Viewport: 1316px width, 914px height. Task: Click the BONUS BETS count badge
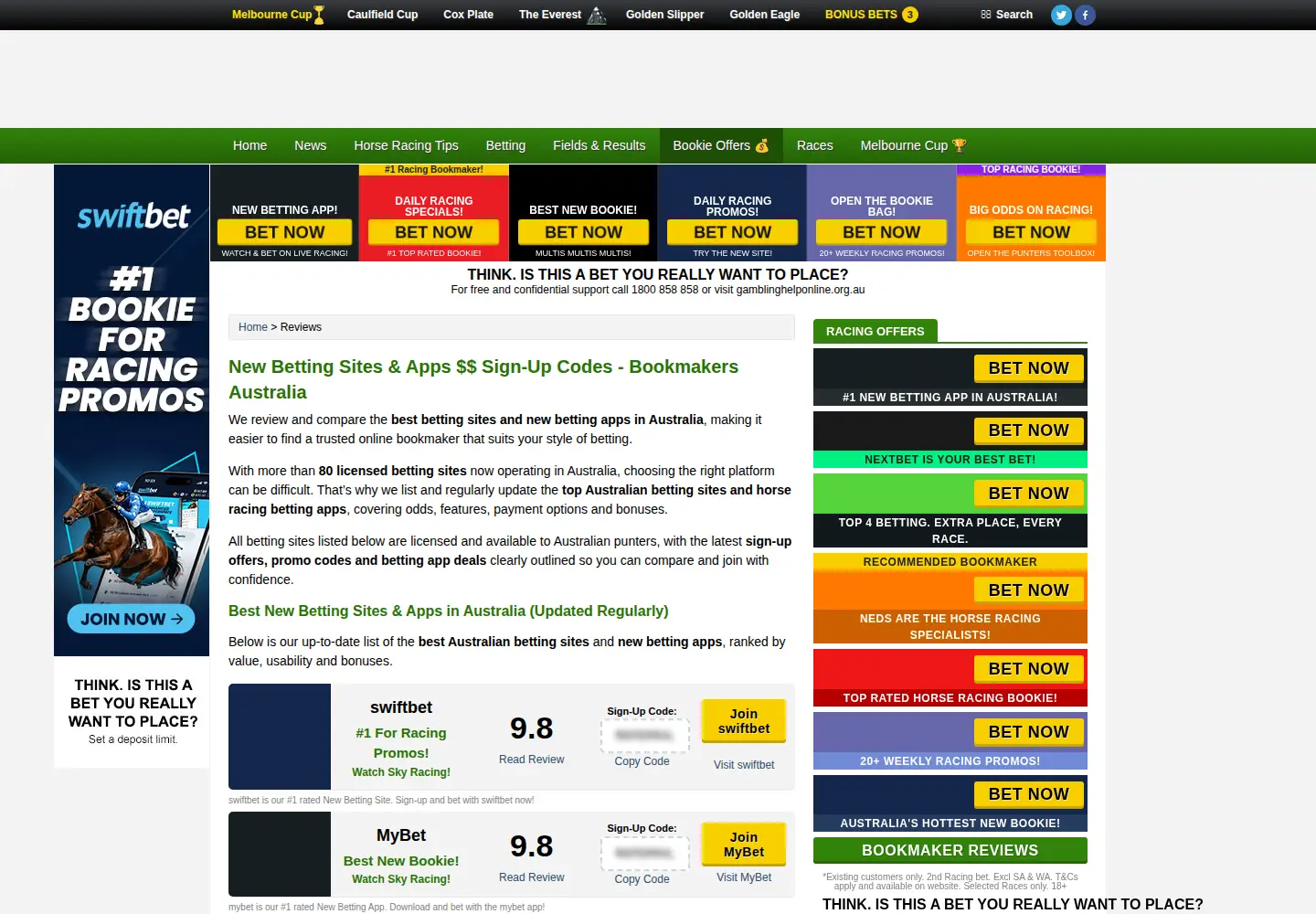click(x=909, y=15)
